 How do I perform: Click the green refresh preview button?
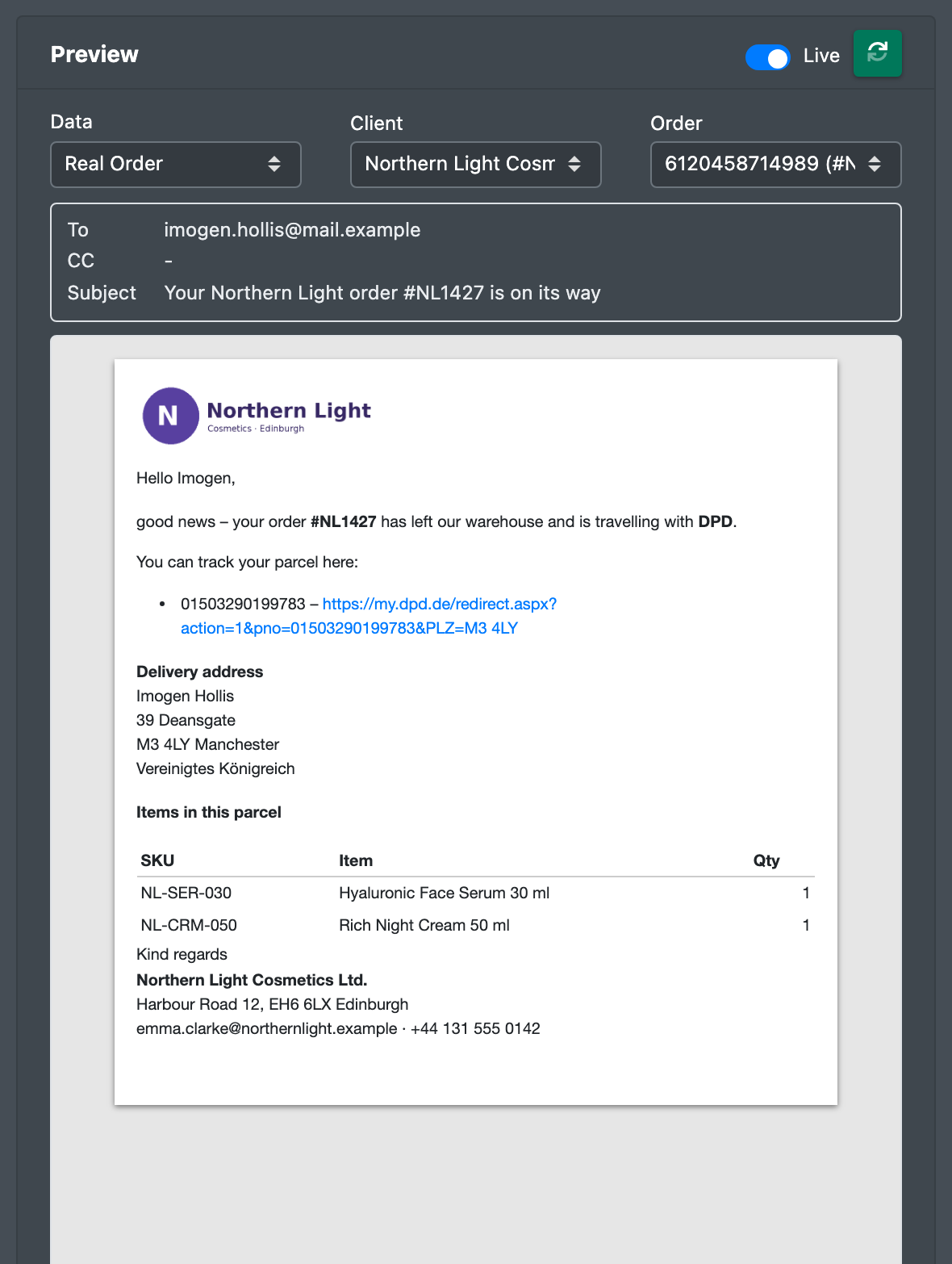(877, 53)
